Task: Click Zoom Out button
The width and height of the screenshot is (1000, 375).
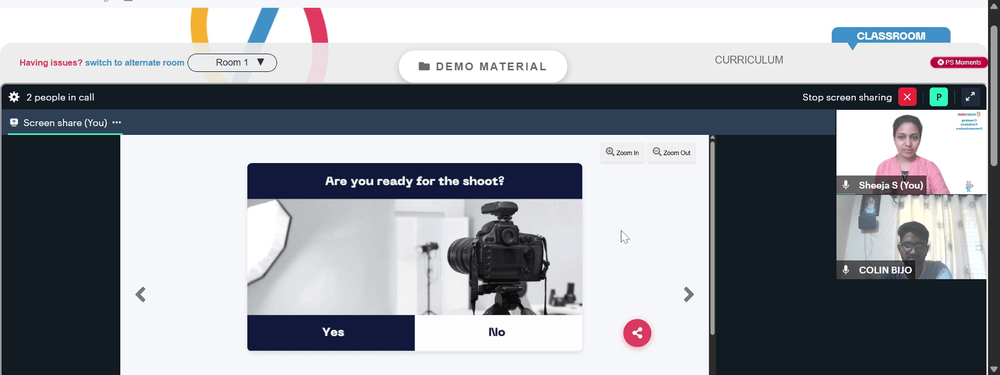Action: pyautogui.click(x=672, y=152)
